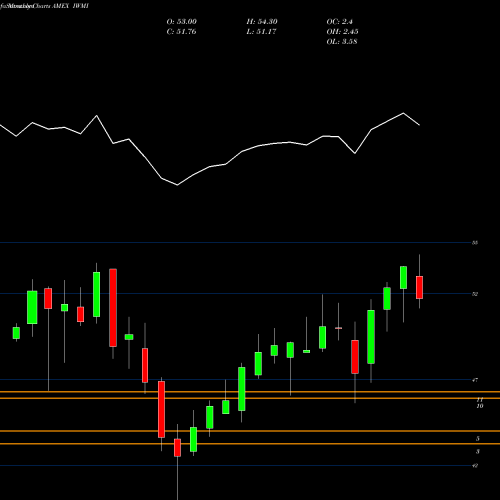Click the 42 price axis label
500x500 pixels.
tap(475, 466)
